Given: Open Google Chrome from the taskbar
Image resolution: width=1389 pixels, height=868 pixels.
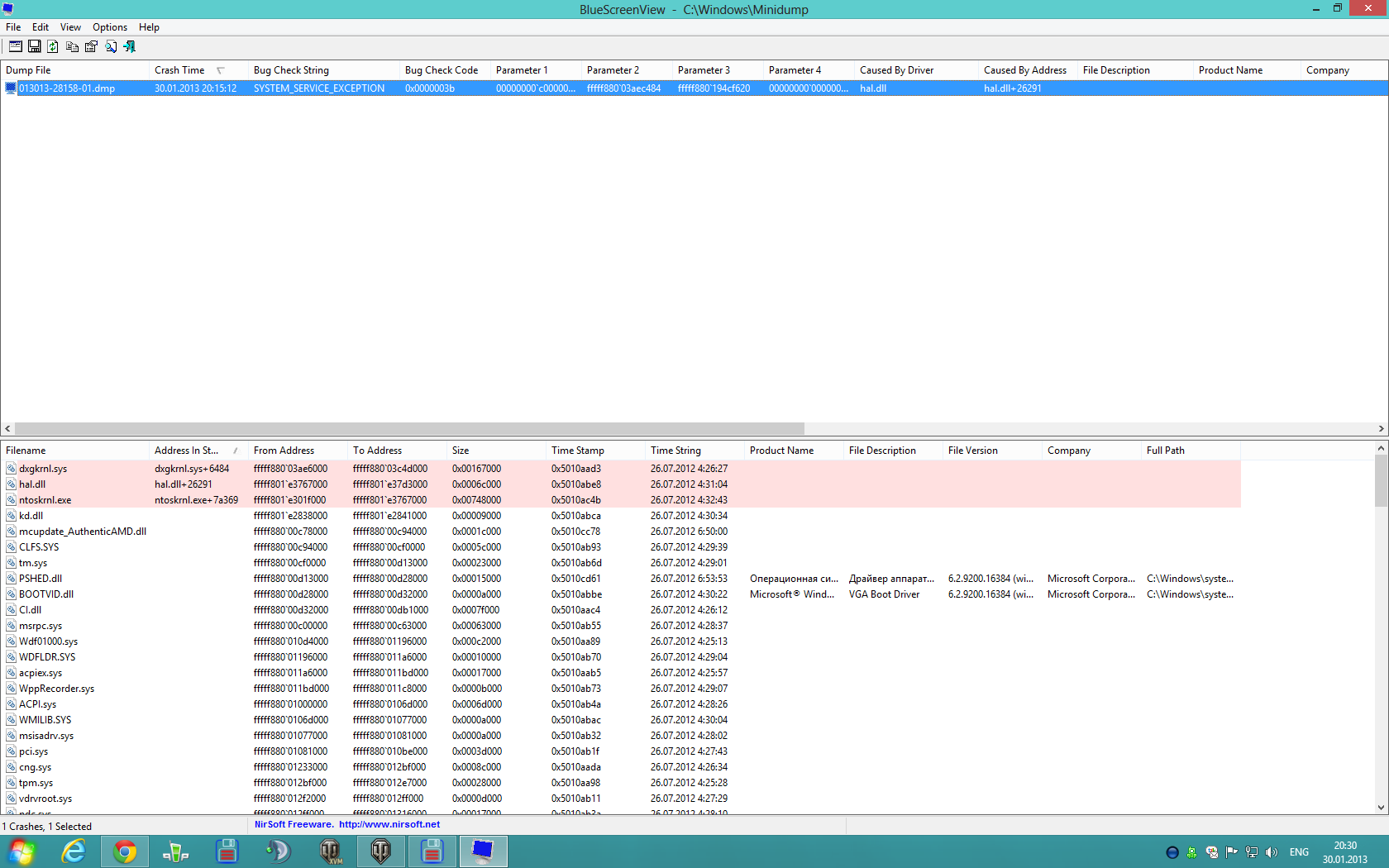Looking at the screenshot, I should (x=125, y=851).
